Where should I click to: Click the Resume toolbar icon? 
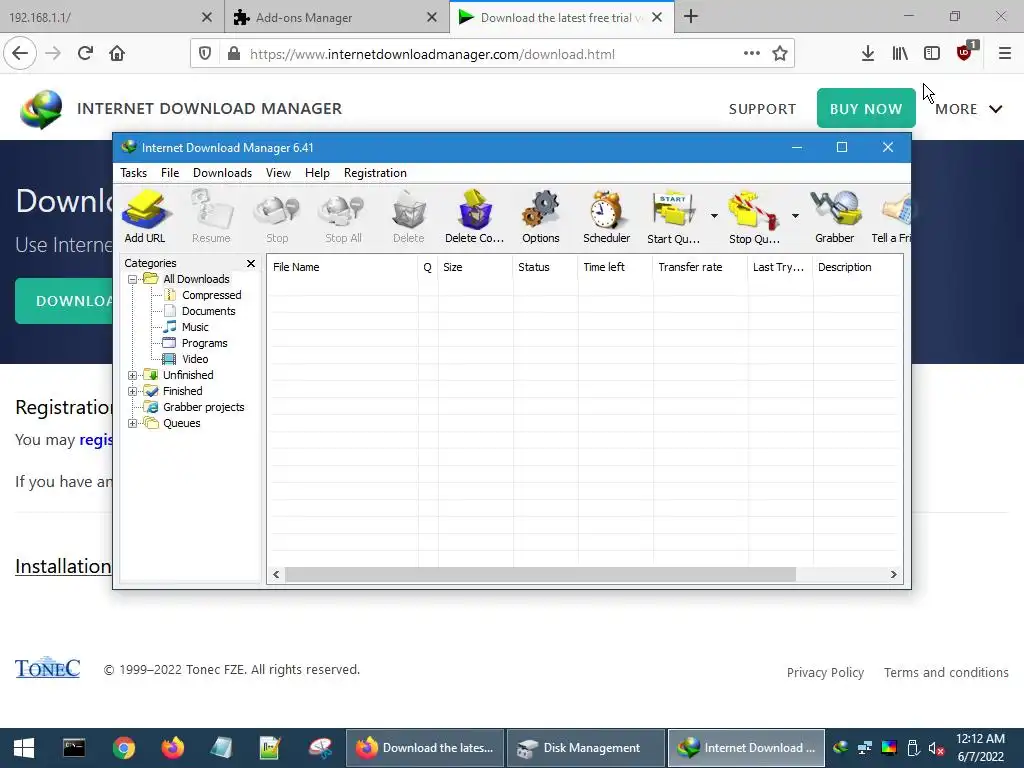click(x=211, y=217)
